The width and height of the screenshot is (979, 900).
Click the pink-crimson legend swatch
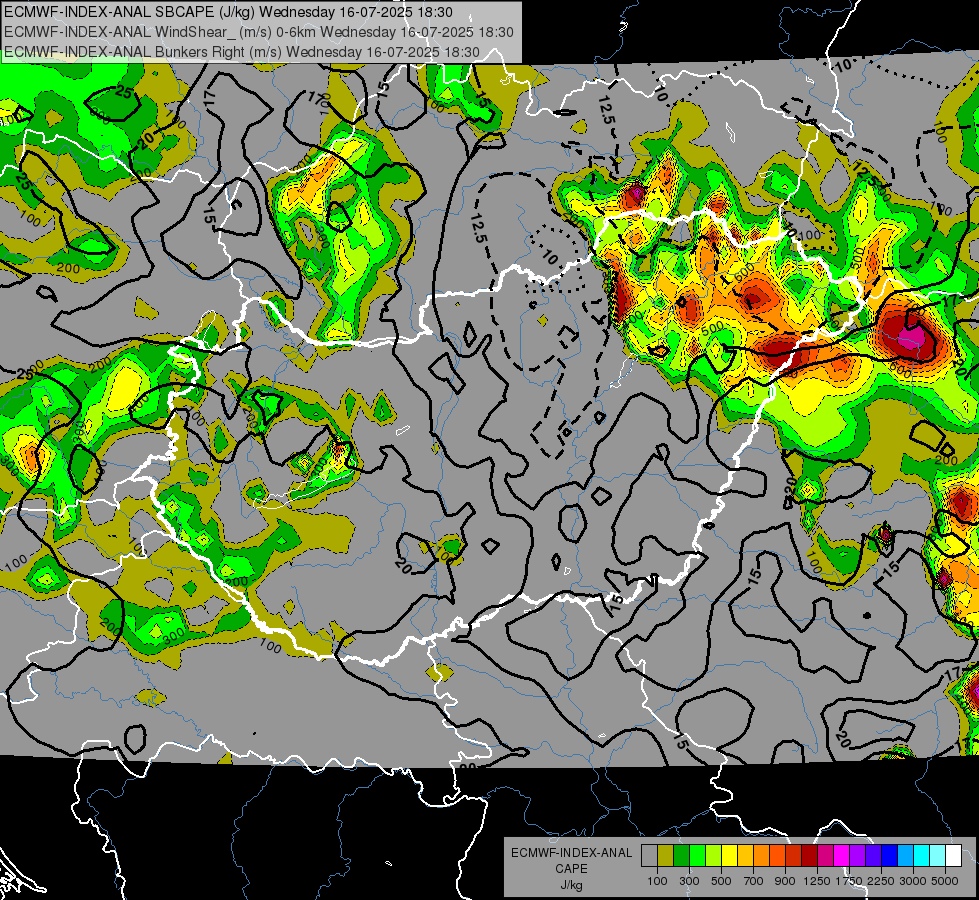pos(826,856)
